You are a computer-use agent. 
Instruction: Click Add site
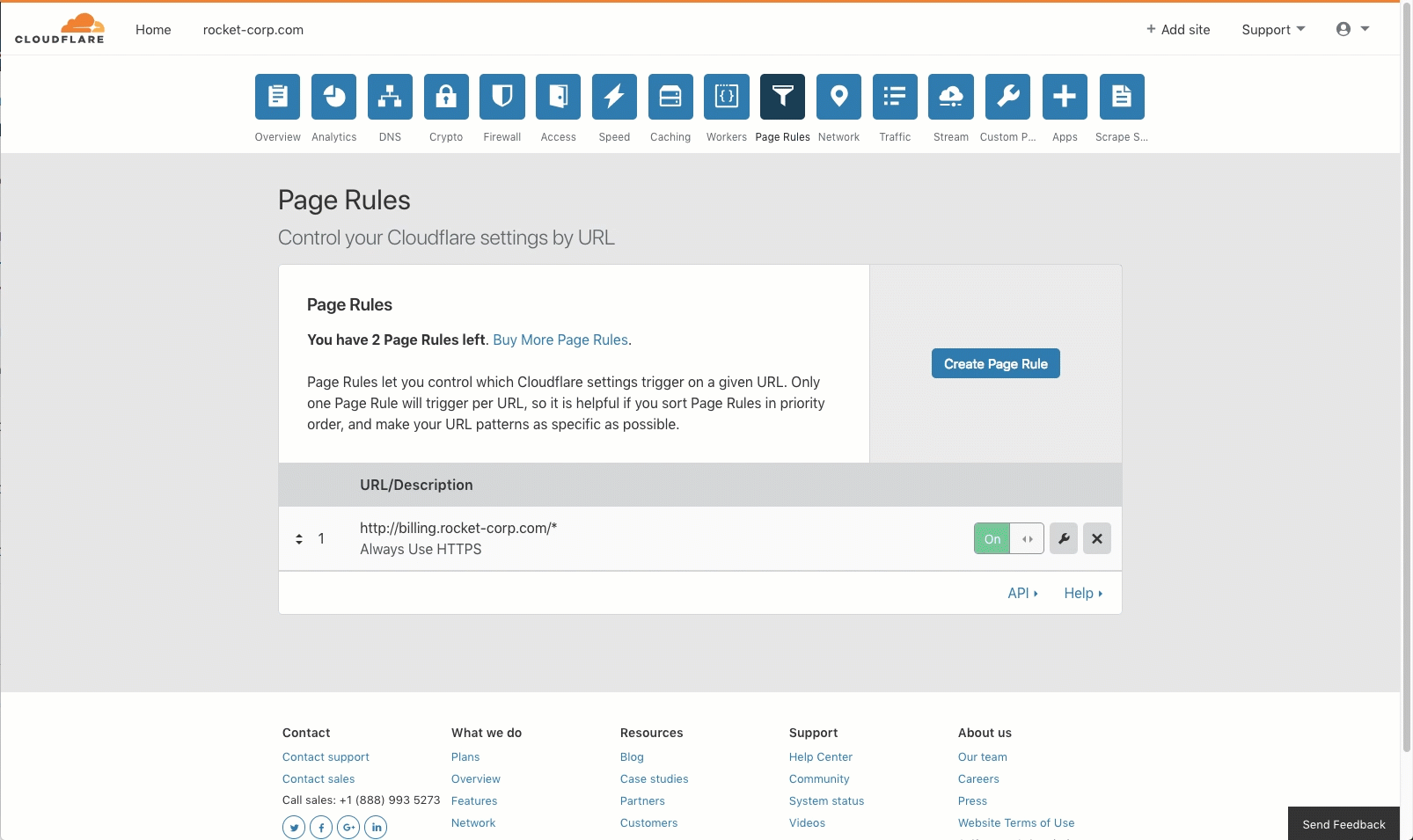[x=1178, y=30]
